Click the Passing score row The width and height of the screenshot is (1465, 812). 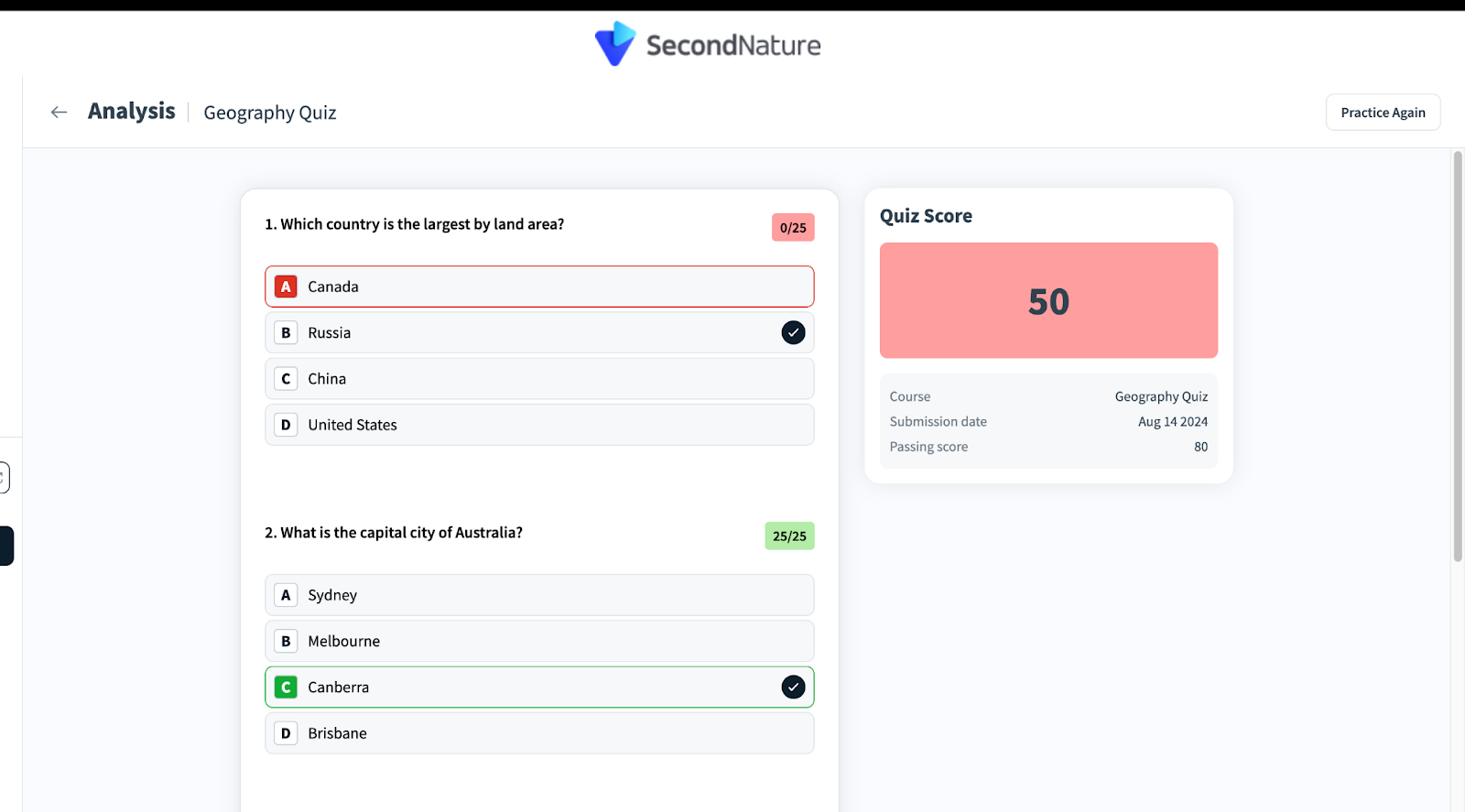(x=1048, y=447)
